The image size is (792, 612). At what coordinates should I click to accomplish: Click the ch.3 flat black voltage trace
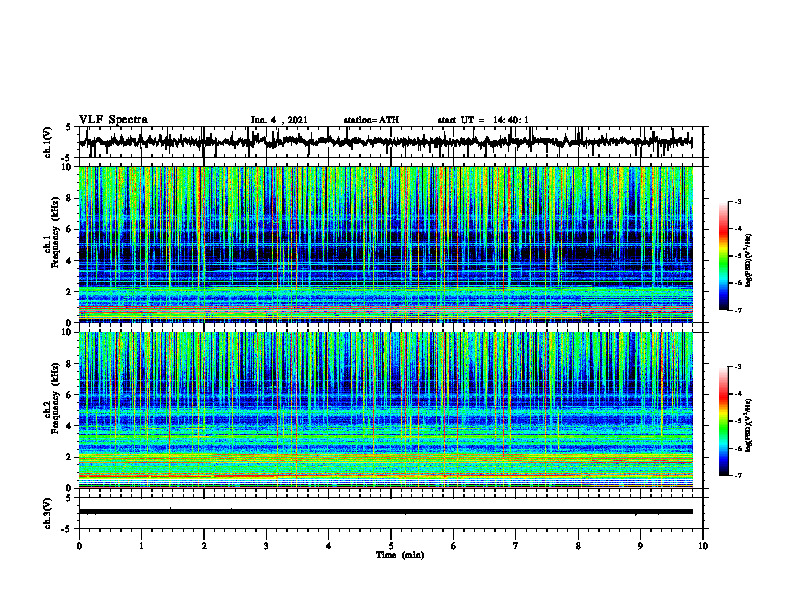coord(386,512)
